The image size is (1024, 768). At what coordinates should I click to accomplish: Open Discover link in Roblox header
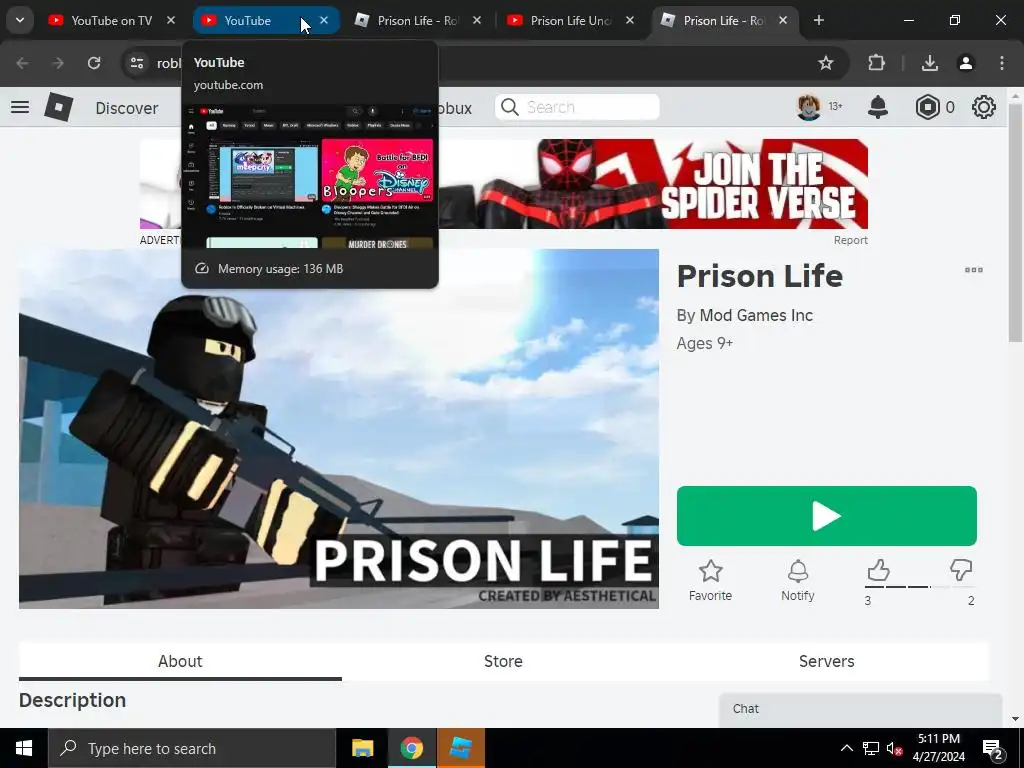click(127, 108)
